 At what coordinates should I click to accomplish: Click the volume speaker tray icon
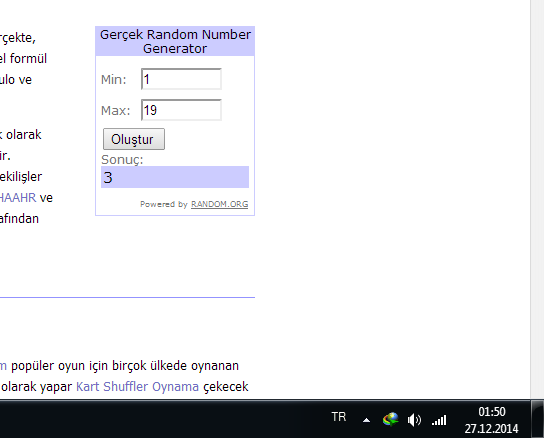(414, 420)
